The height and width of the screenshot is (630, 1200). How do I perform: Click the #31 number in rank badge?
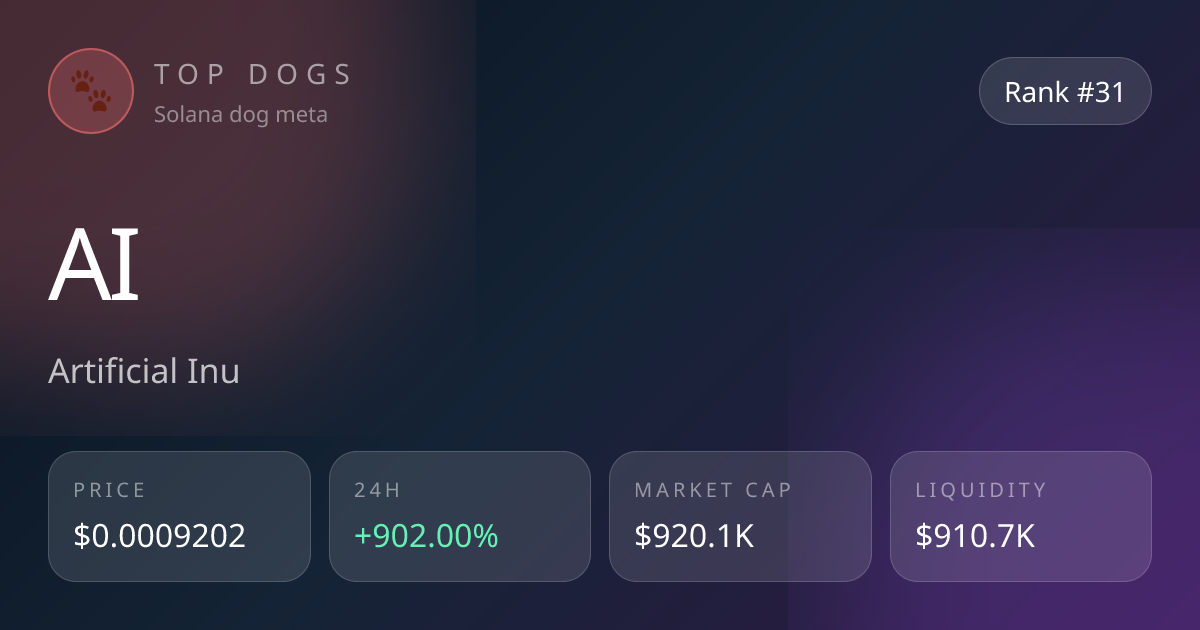coord(1101,92)
